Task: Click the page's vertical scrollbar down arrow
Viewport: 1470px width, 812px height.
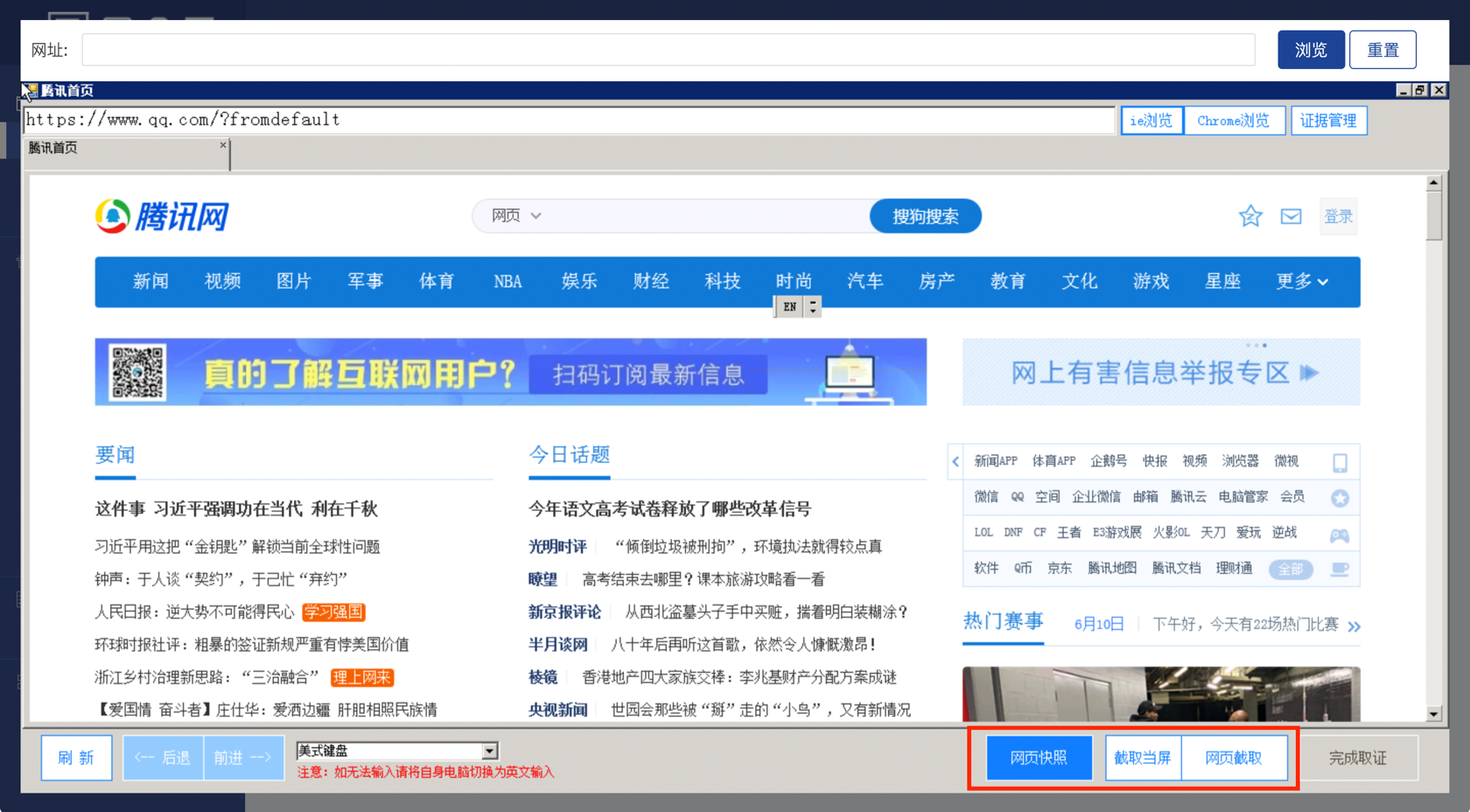Action: pos(1433,714)
